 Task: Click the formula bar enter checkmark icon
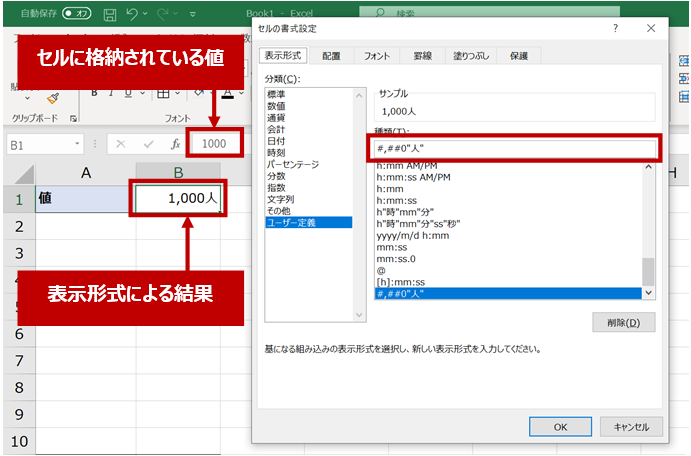click(148, 144)
